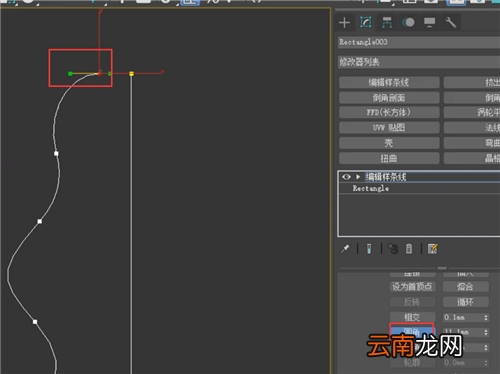The height and width of the screenshot is (374, 500).
Task: Switch to the Modify panel tab
Action: coord(366,23)
